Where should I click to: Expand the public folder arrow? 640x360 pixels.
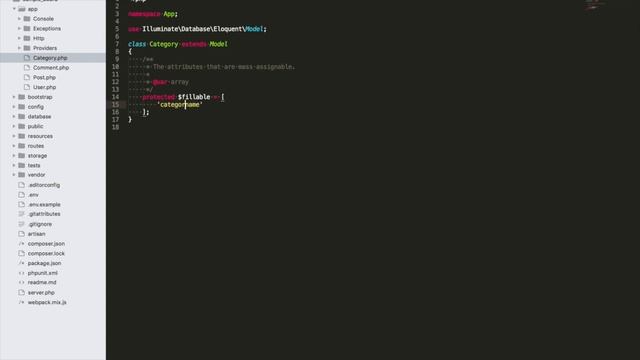click(14, 127)
